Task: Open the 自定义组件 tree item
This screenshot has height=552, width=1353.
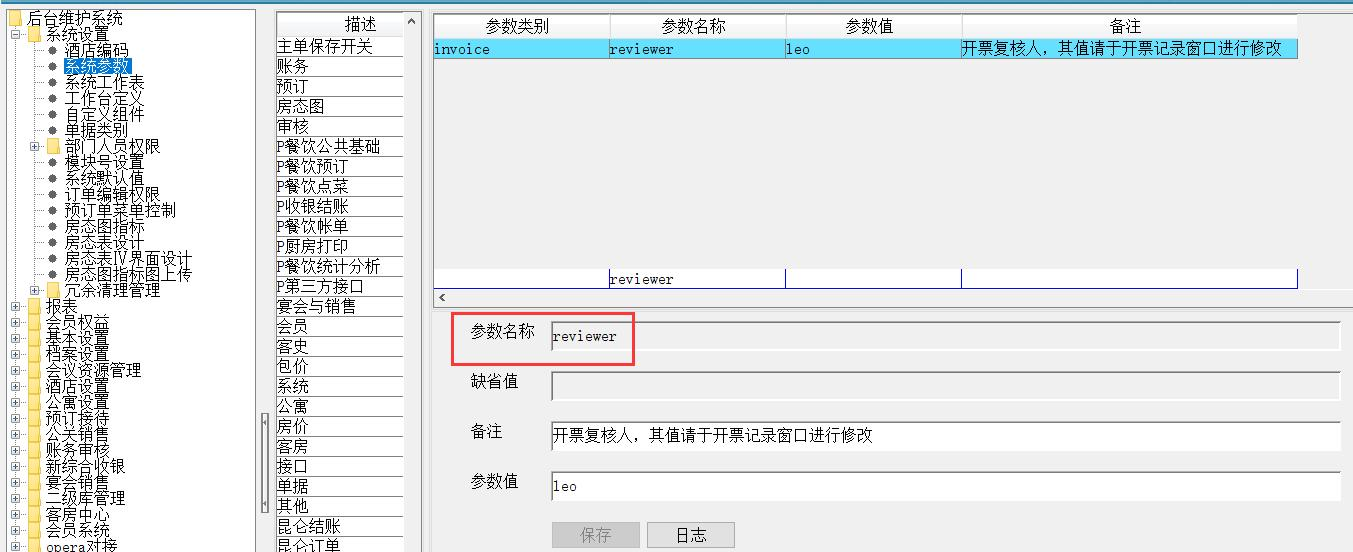Action: [104, 115]
